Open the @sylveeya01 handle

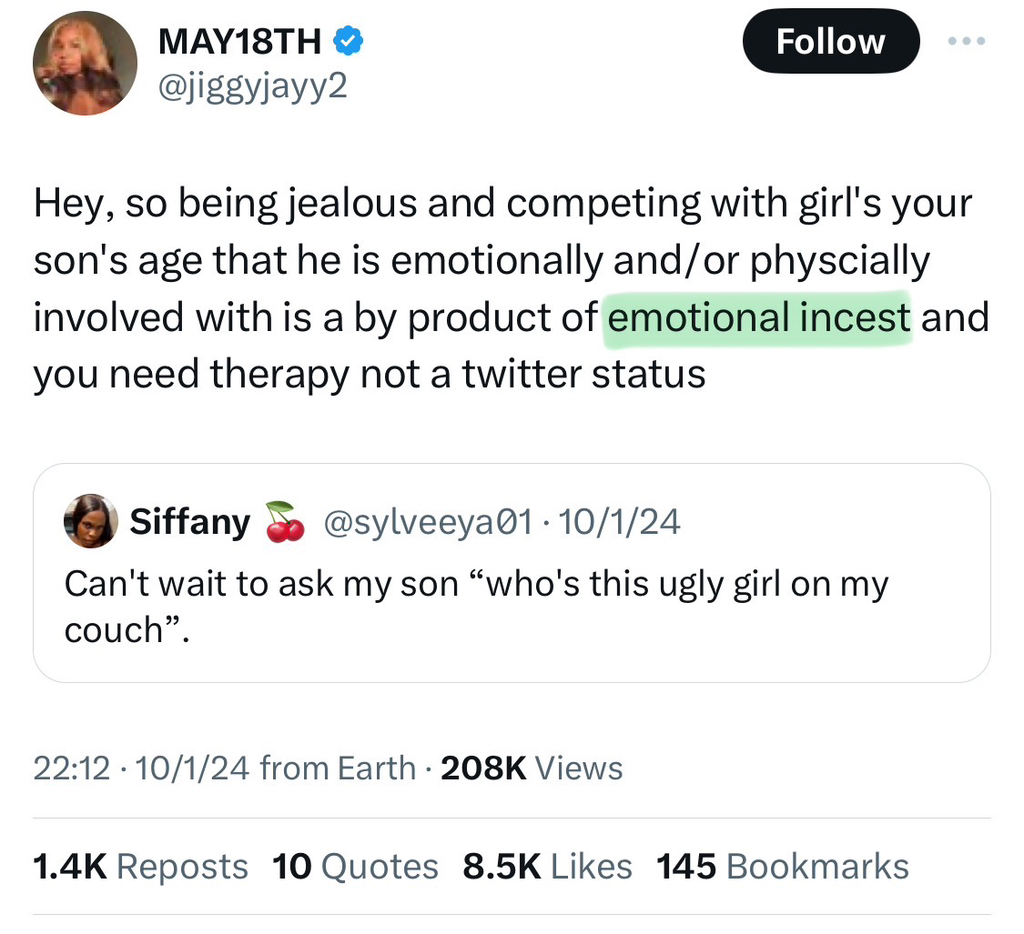tap(428, 522)
